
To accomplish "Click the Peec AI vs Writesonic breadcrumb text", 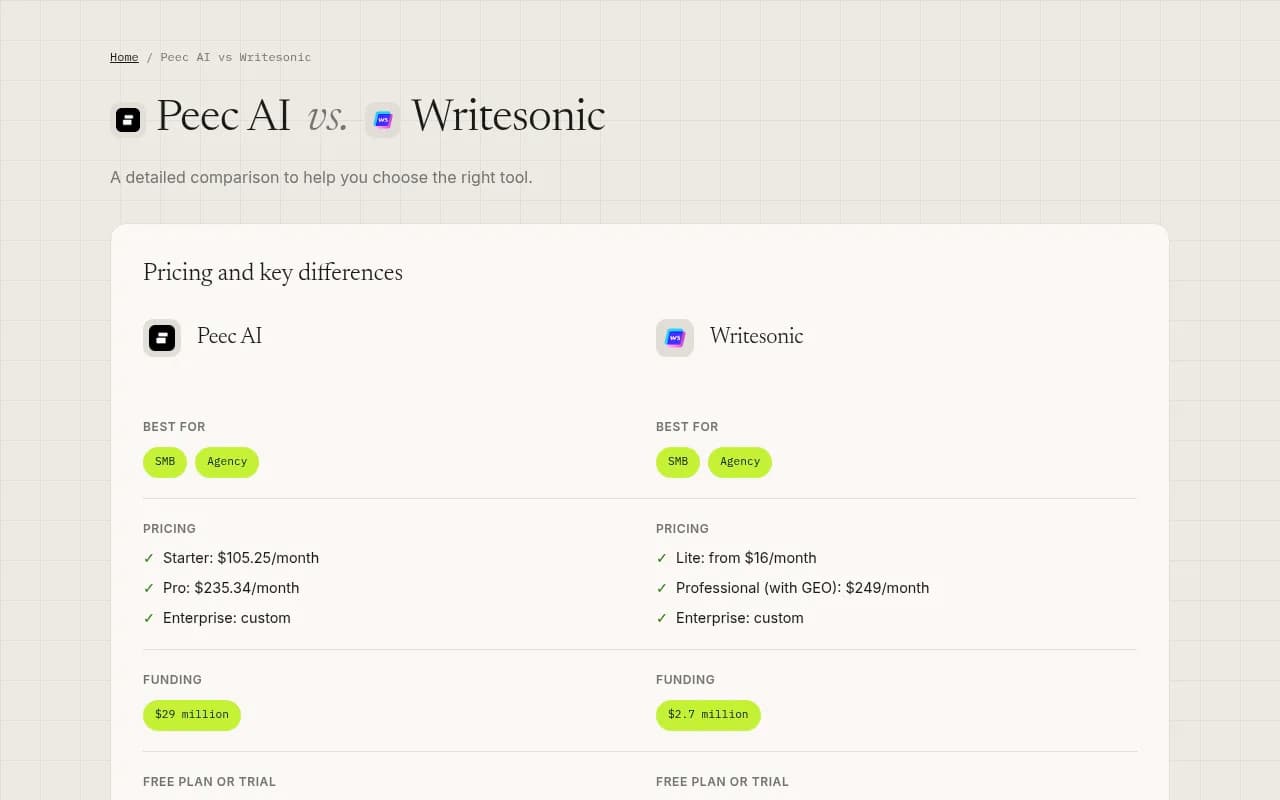I will [236, 57].
